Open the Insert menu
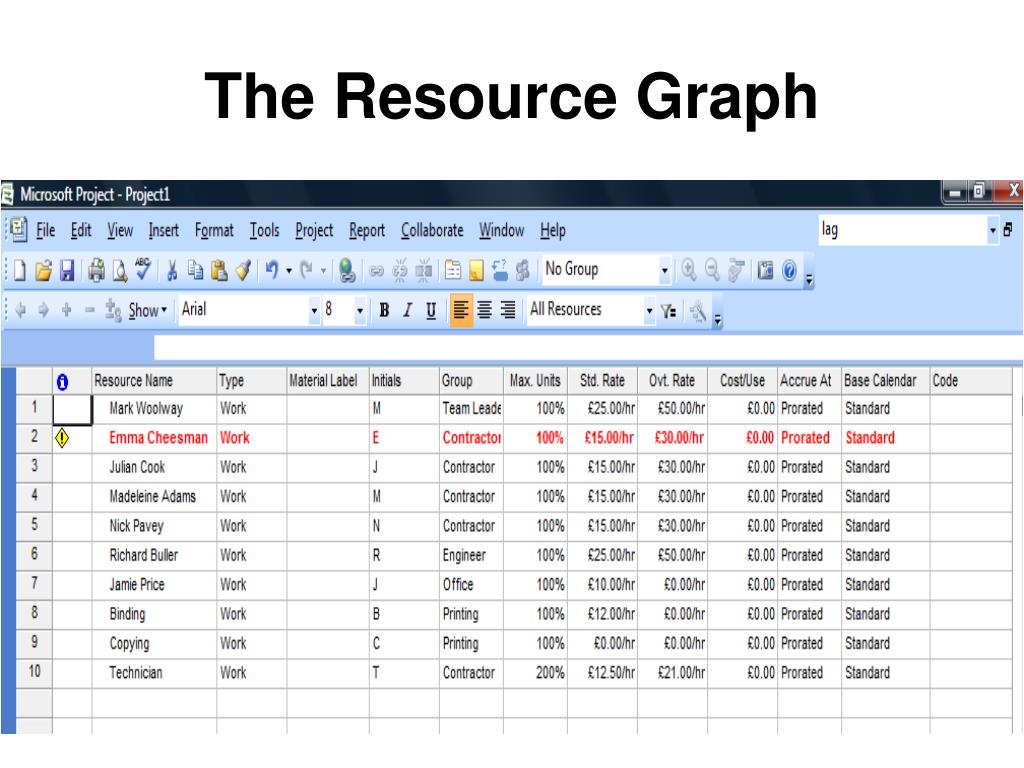Viewport: 1024px width, 768px height. 163,231
